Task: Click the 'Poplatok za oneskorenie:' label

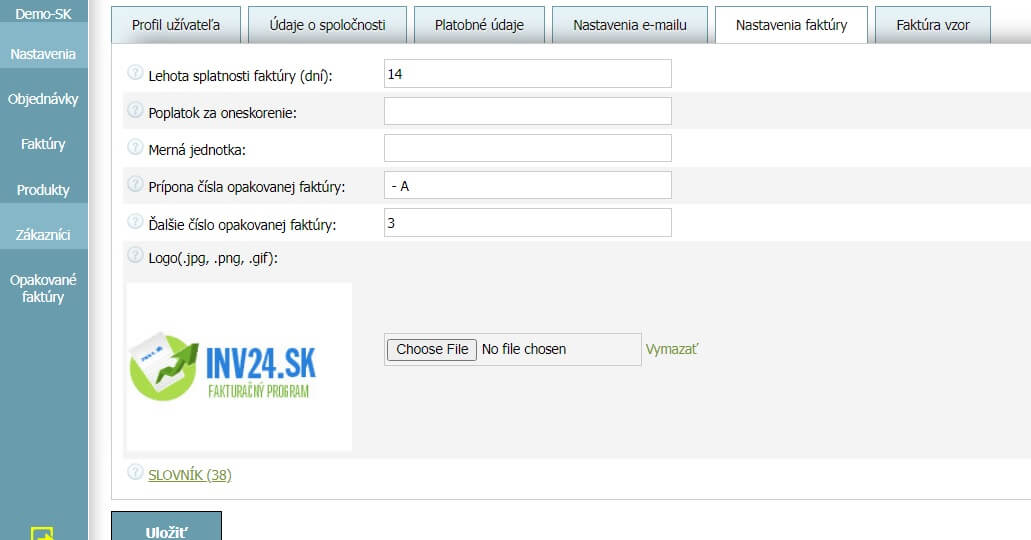Action: [x=222, y=113]
